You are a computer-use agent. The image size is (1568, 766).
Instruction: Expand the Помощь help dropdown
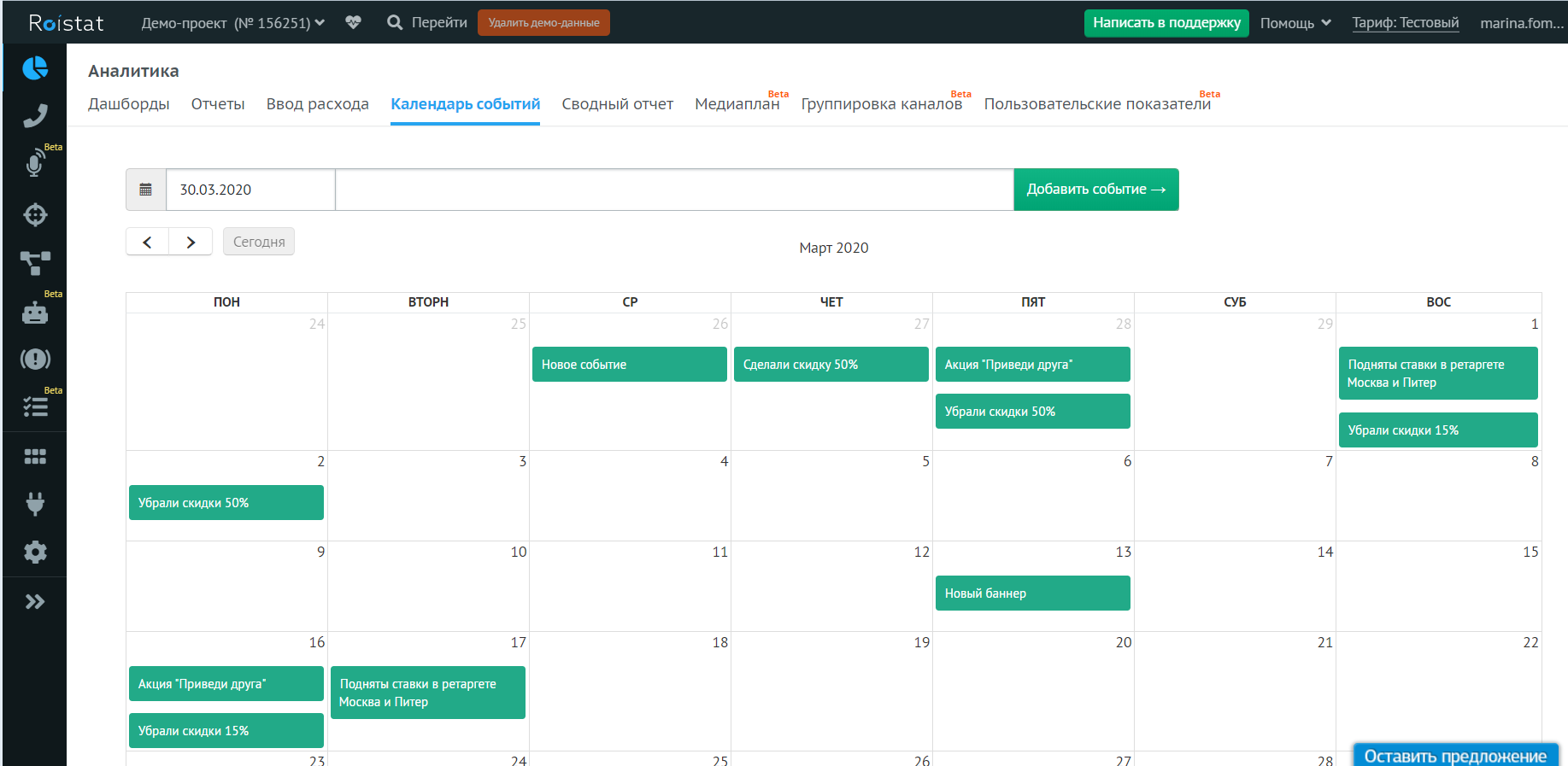click(x=1295, y=23)
